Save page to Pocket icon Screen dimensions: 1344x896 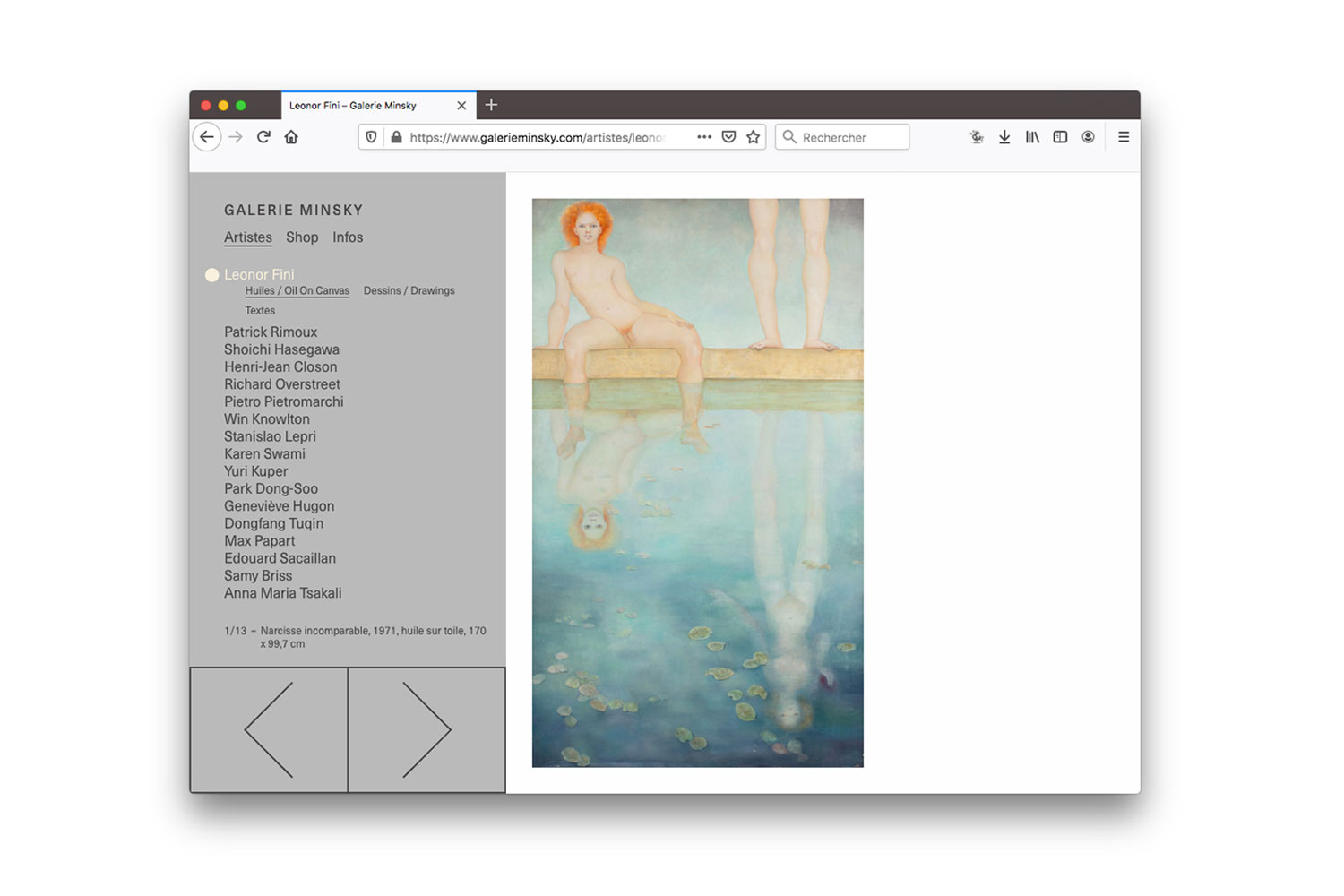(x=728, y=137)
